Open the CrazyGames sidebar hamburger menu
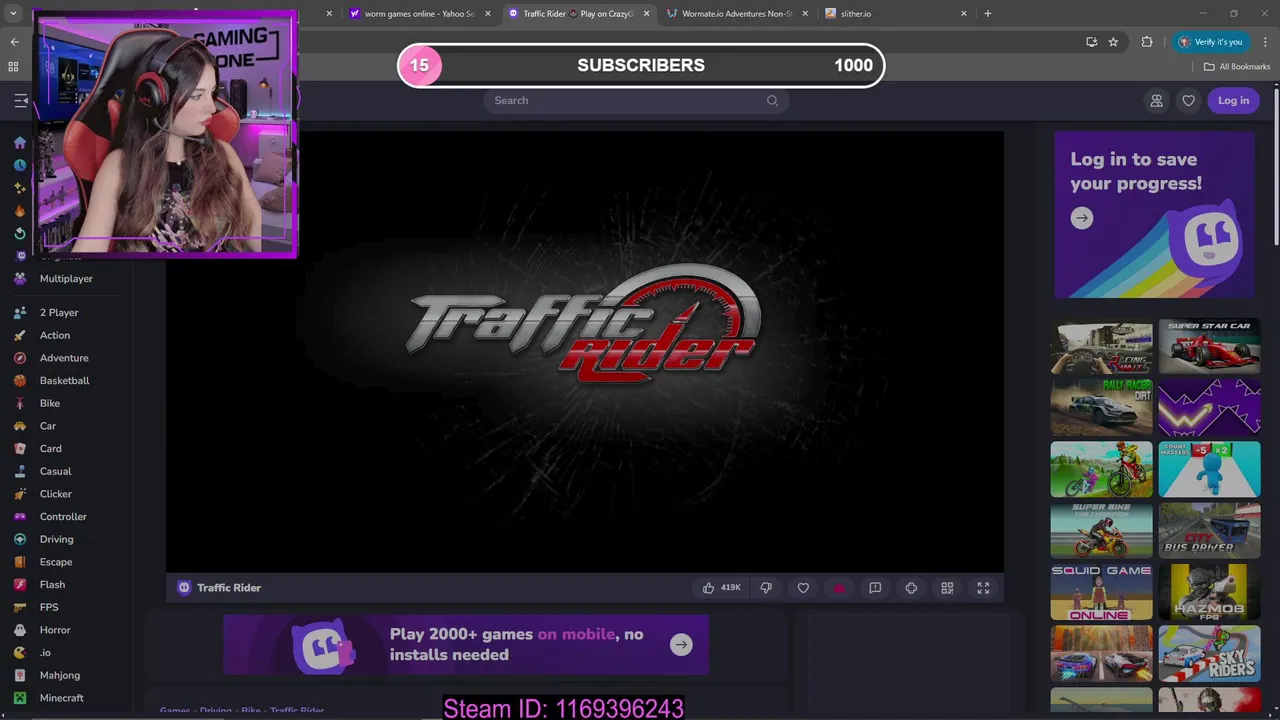The image size is (1280, 720). (20, 100)
